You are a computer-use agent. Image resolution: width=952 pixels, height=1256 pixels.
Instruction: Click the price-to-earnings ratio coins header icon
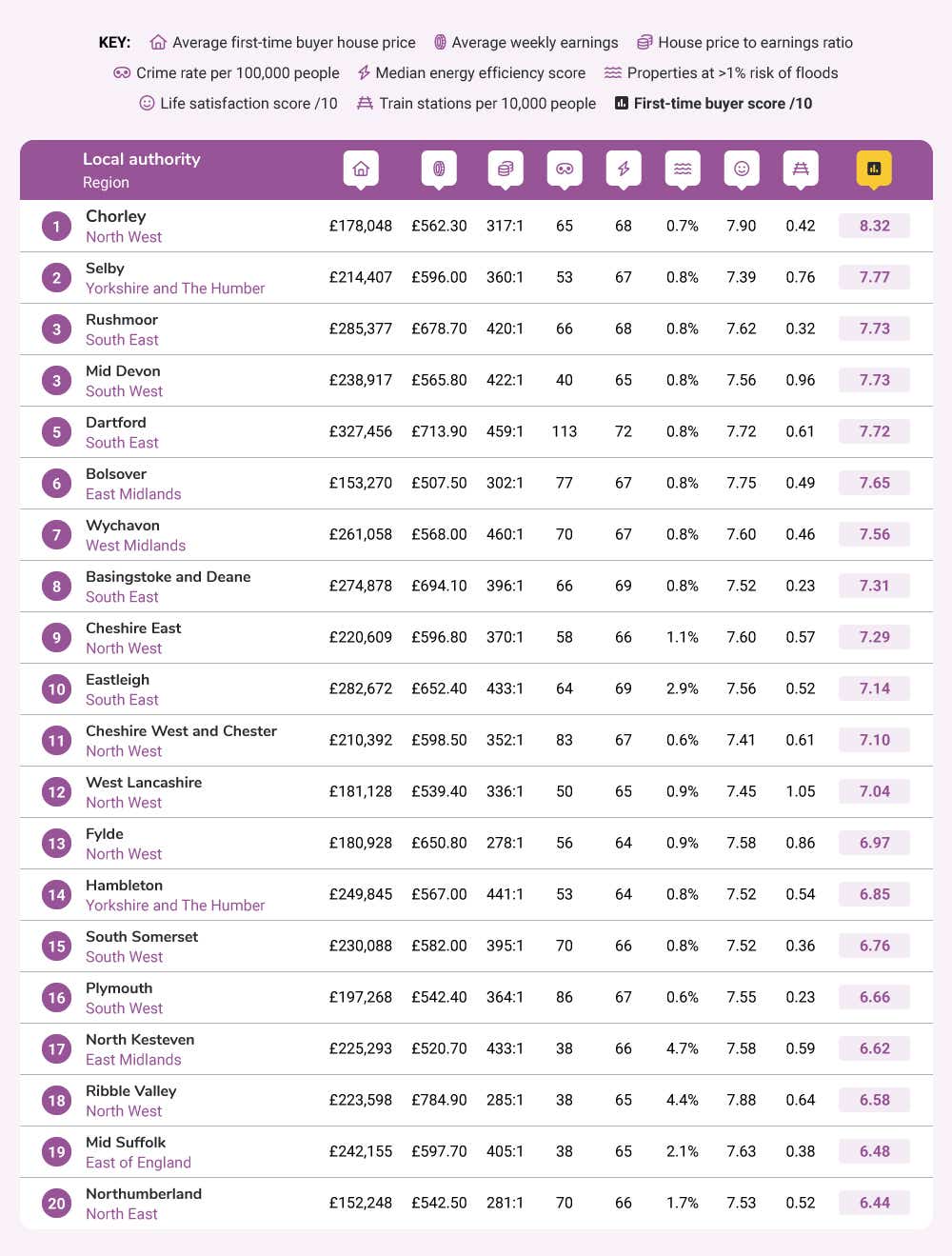[x=506, y=169]
